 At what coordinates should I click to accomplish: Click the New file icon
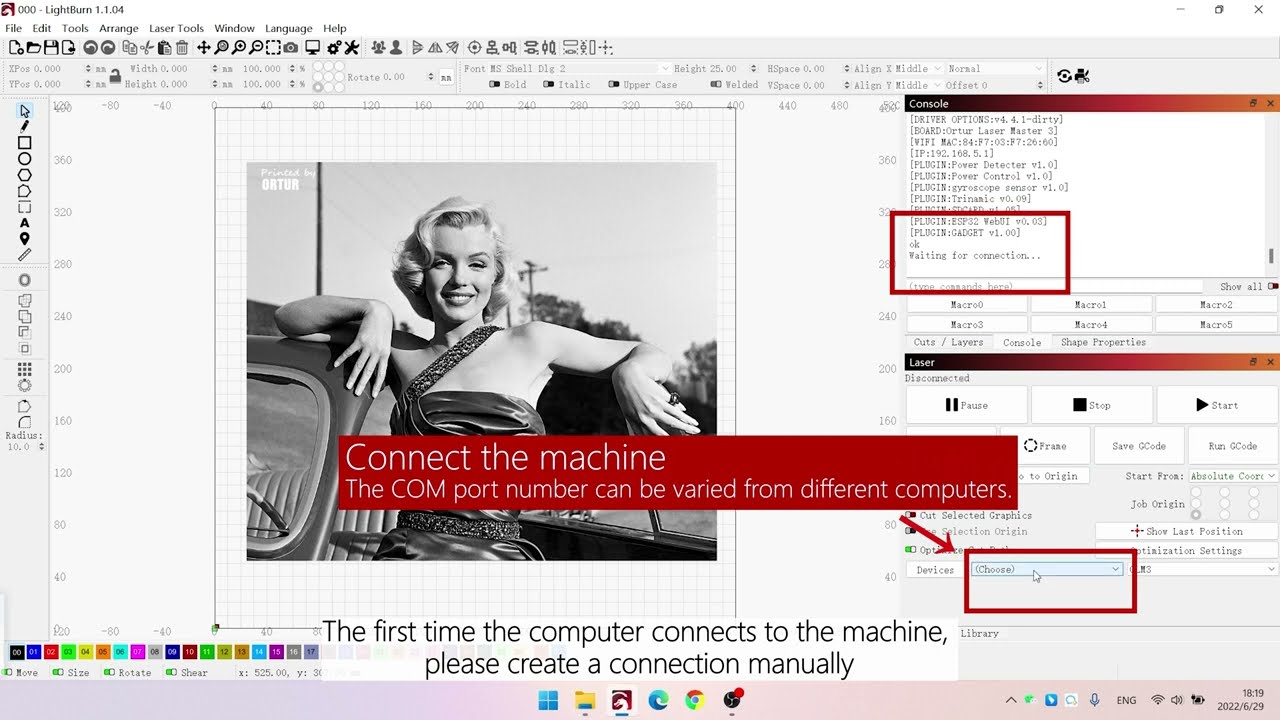click(x=16, y=47)
